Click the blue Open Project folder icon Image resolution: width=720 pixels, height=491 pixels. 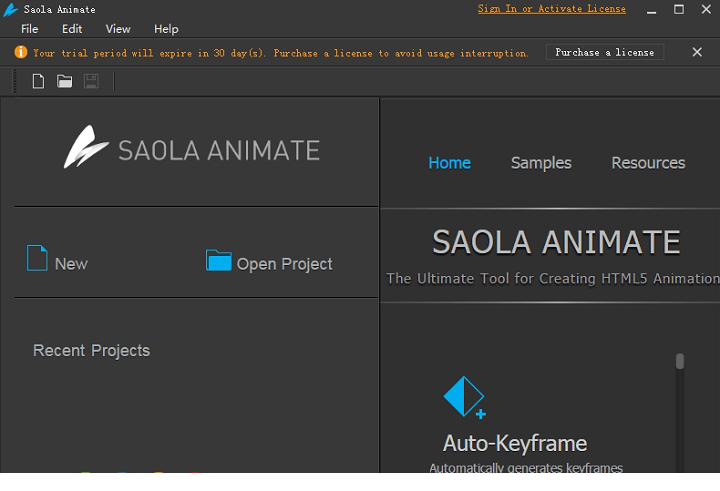coord(219,260)
